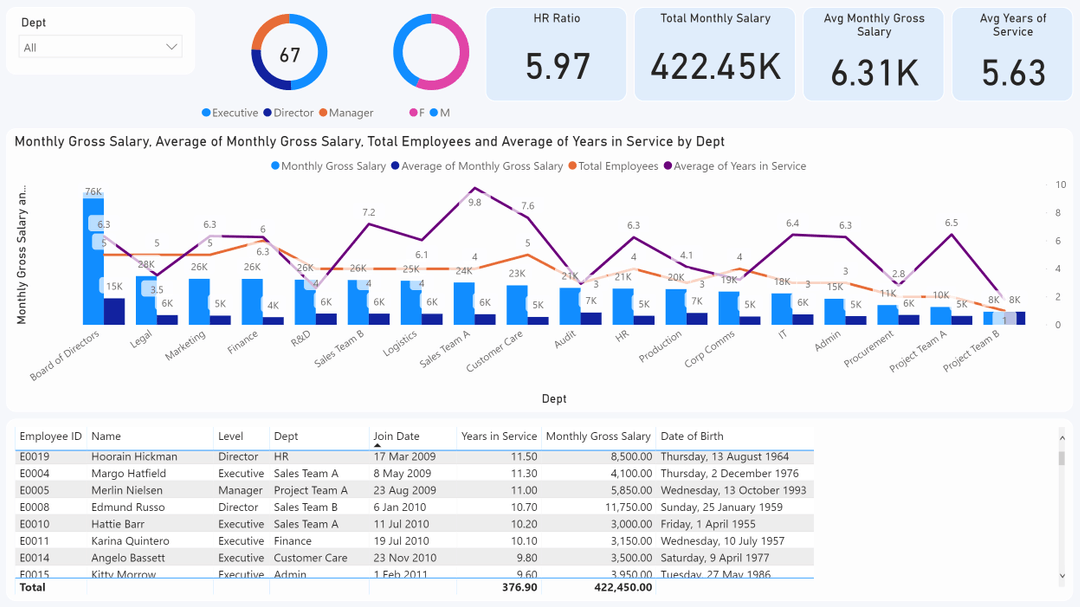
Task: Sort the table by the Employee ID header
Action: coord(50,436)
